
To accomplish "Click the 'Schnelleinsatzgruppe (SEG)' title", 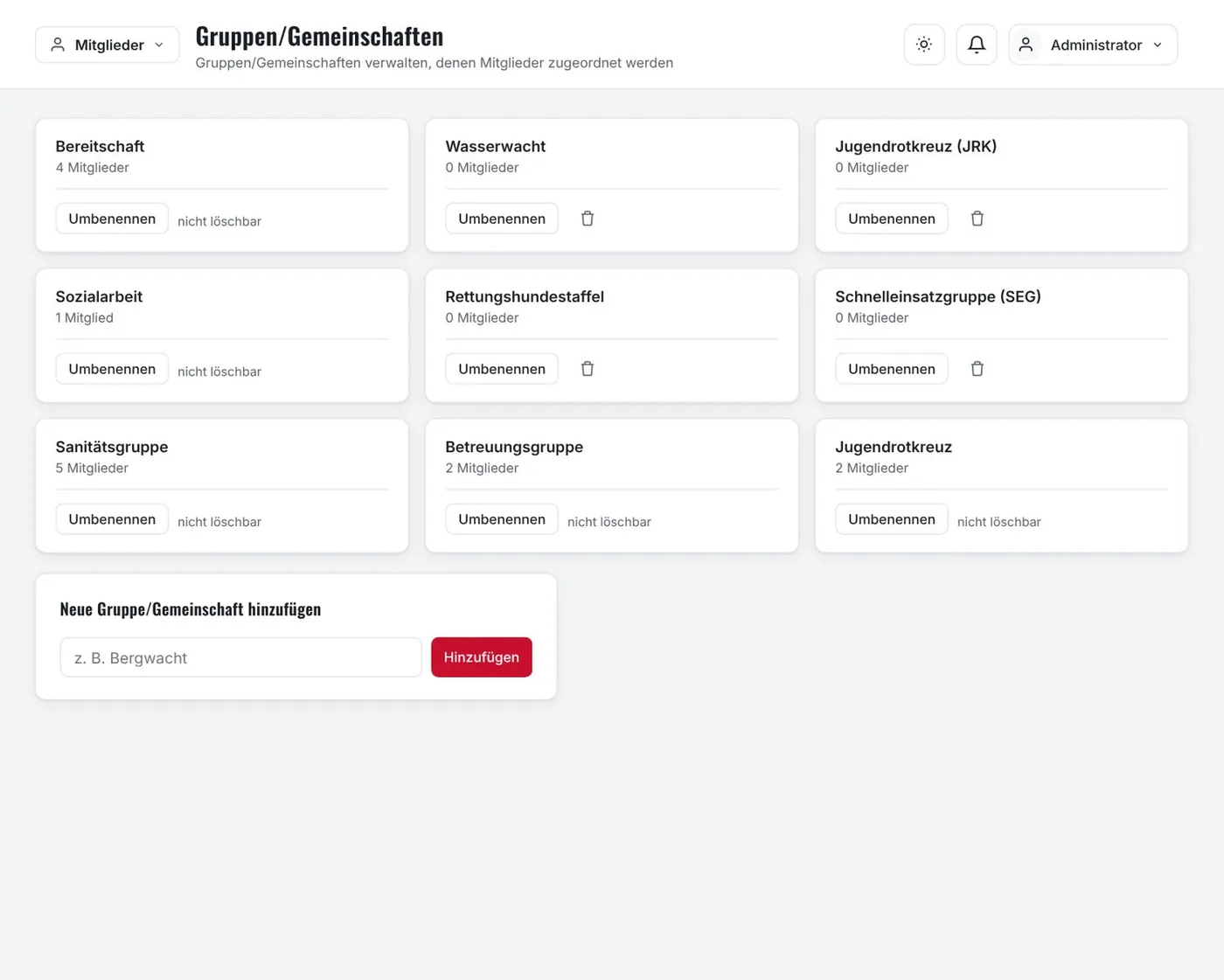I will 938,296.
